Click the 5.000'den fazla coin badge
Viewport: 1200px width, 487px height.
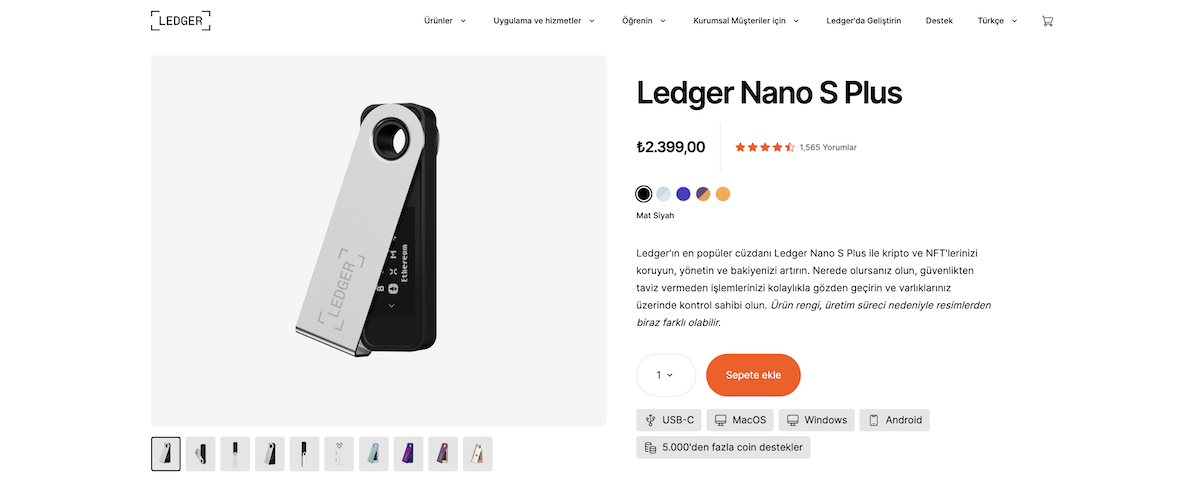tap(723, 447)
